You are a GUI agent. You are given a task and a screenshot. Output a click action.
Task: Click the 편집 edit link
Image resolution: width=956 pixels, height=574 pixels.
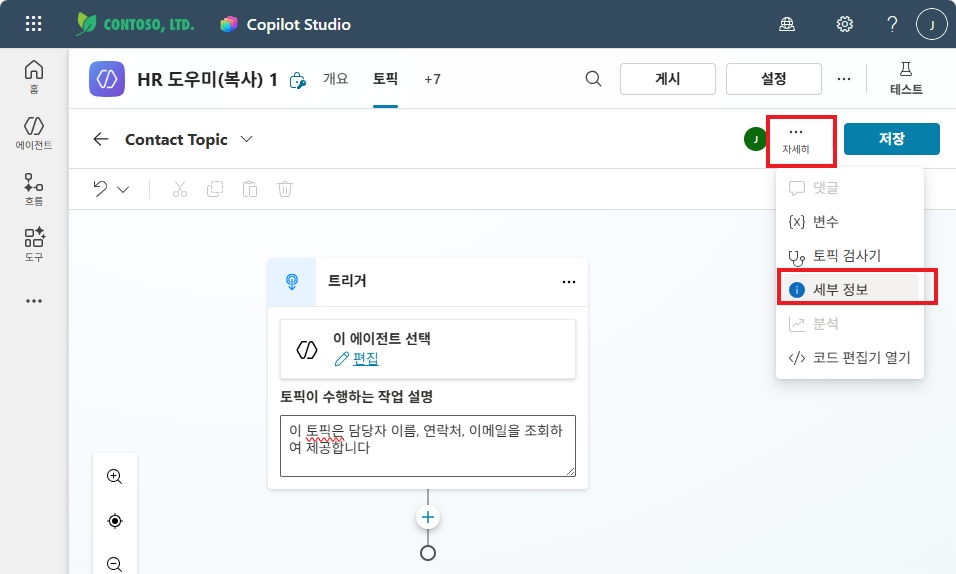tap(366, 359)
